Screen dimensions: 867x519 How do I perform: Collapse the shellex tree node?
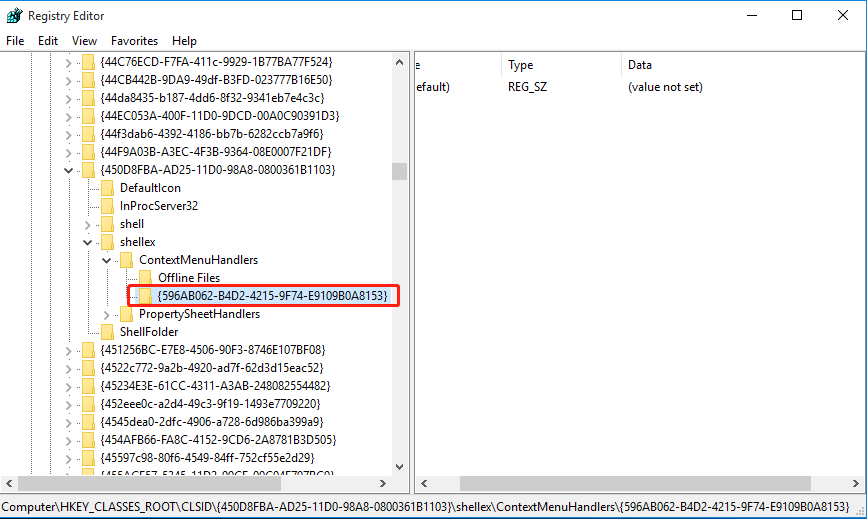pos(88,242)
